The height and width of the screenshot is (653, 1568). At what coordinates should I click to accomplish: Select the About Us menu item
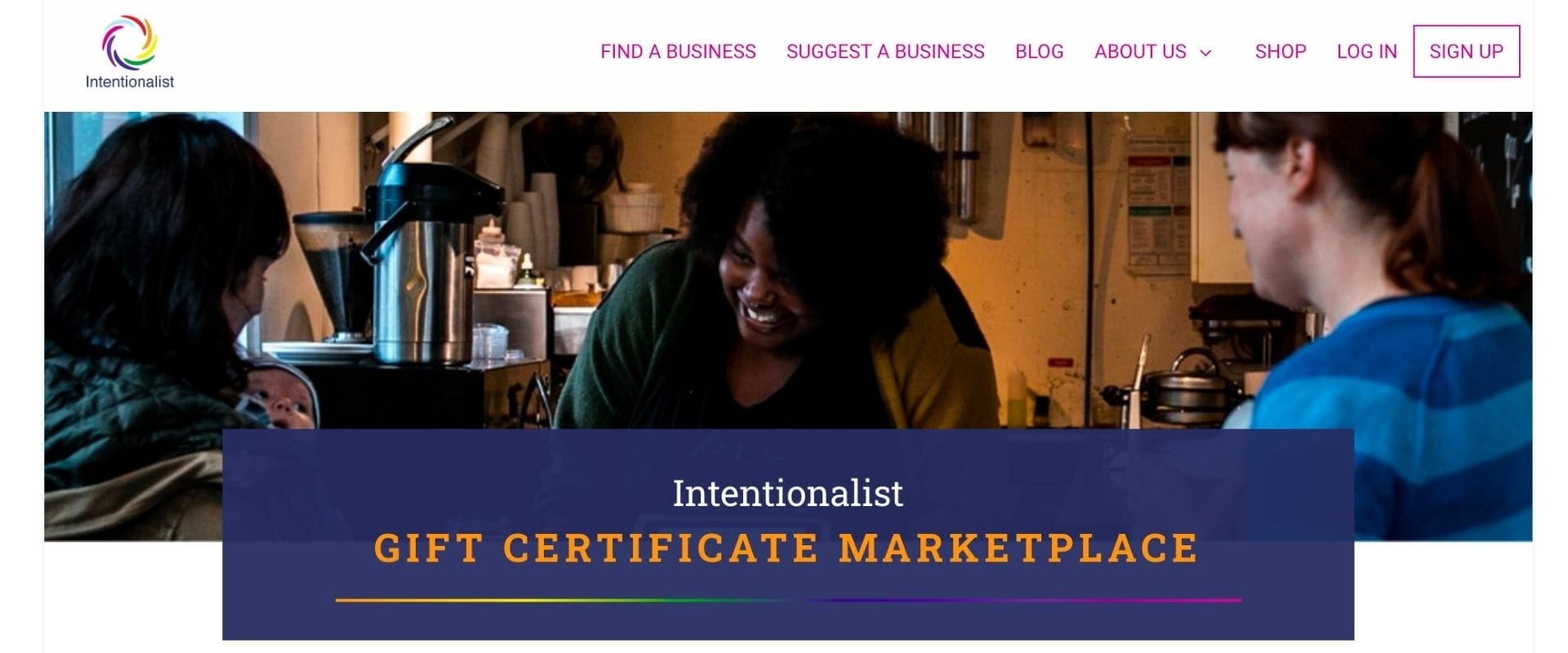coord(1140,51)
